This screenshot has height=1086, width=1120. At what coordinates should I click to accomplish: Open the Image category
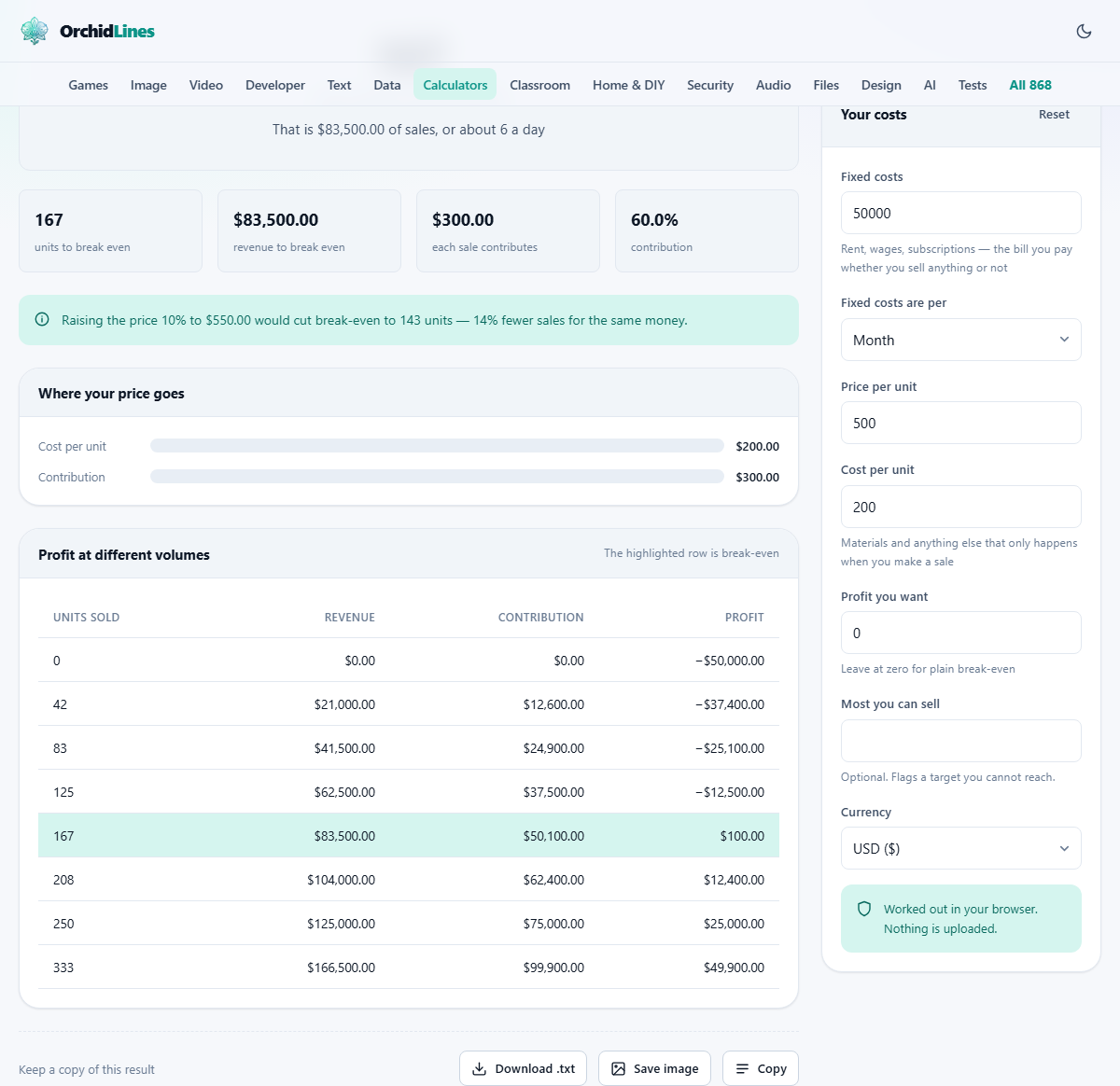point(148,85)
